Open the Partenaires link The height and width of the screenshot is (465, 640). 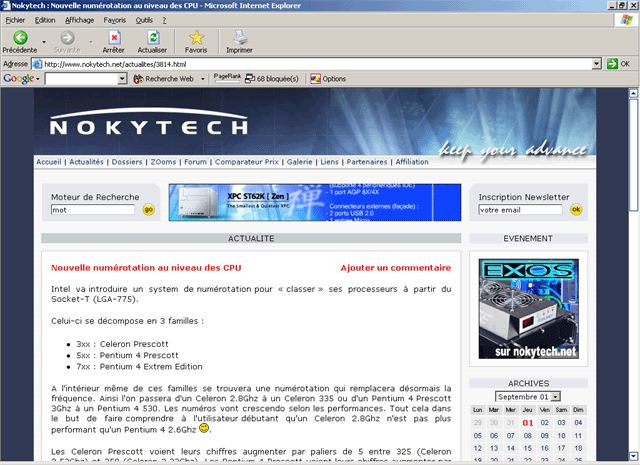[x=367, y=162]
